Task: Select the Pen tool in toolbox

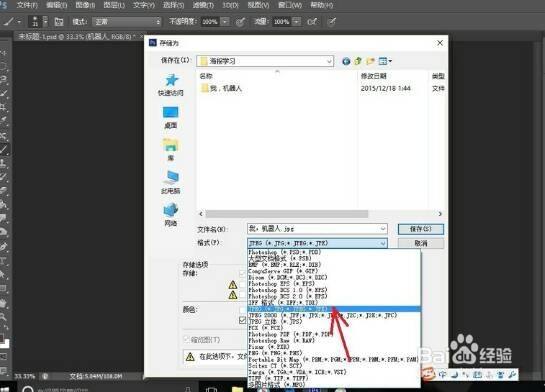Action: [4, 247]
